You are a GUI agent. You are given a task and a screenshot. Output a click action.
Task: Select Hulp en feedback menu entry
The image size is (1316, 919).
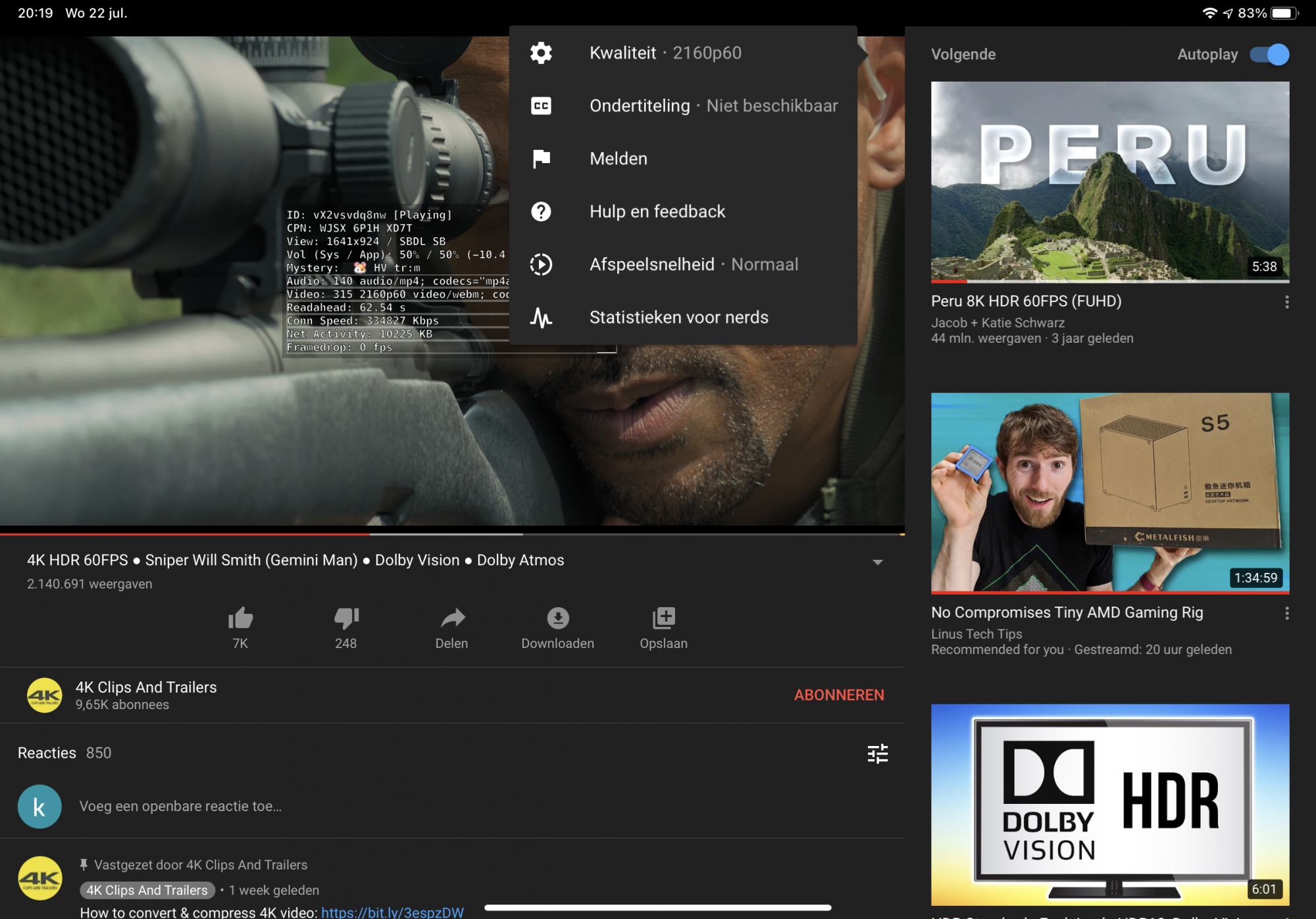click(x=683, y=211)
